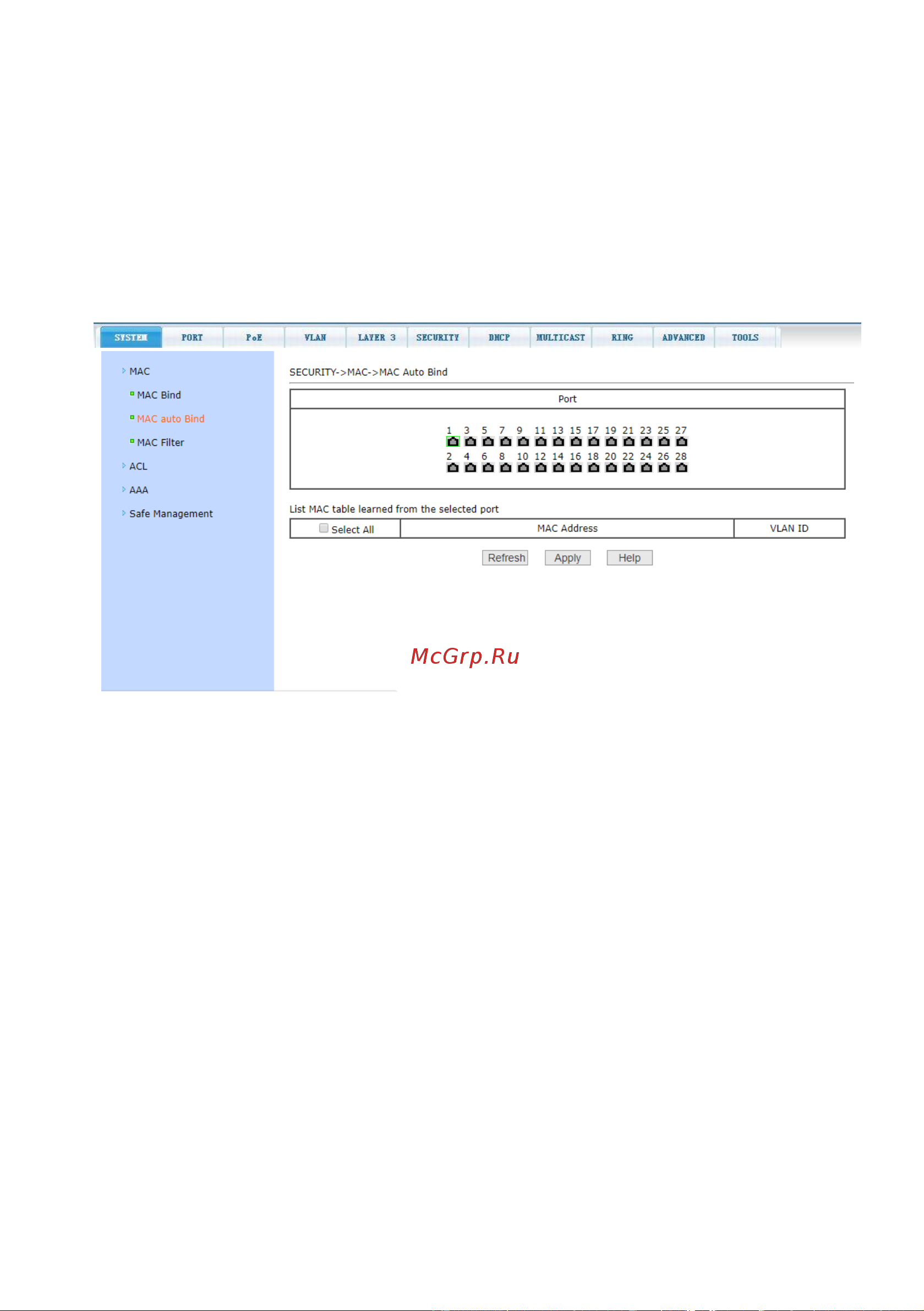
Task: Select port 26 icon
Action: coord(664,468)
